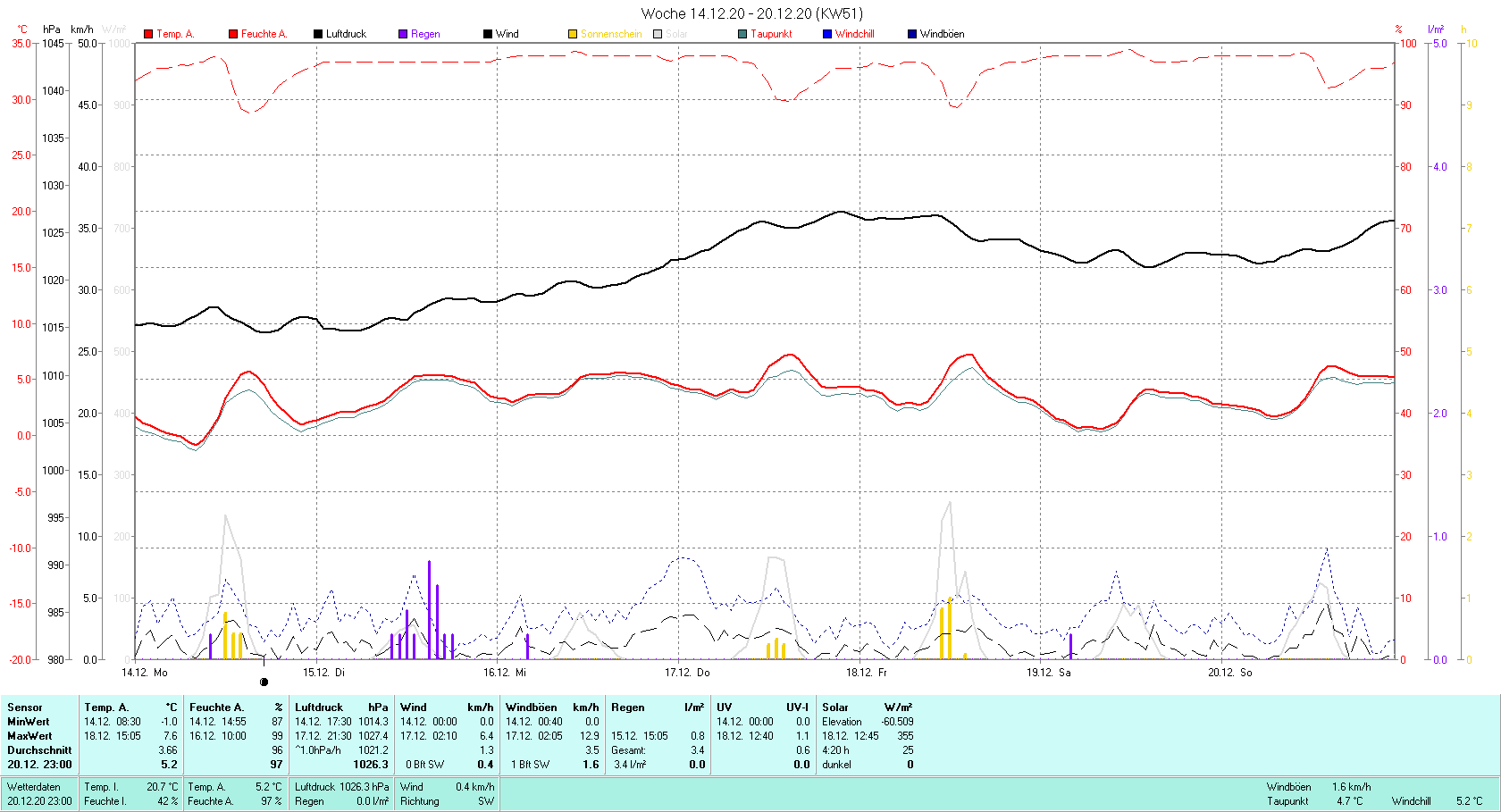The image size is (1501, 812).
Task: Click the indoor humidity 42 % value
Action: point(168,800)
